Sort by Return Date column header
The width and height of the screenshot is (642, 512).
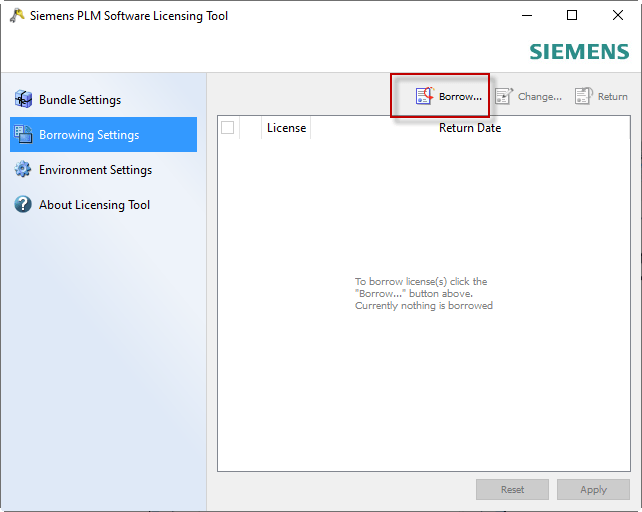point(470,128)
